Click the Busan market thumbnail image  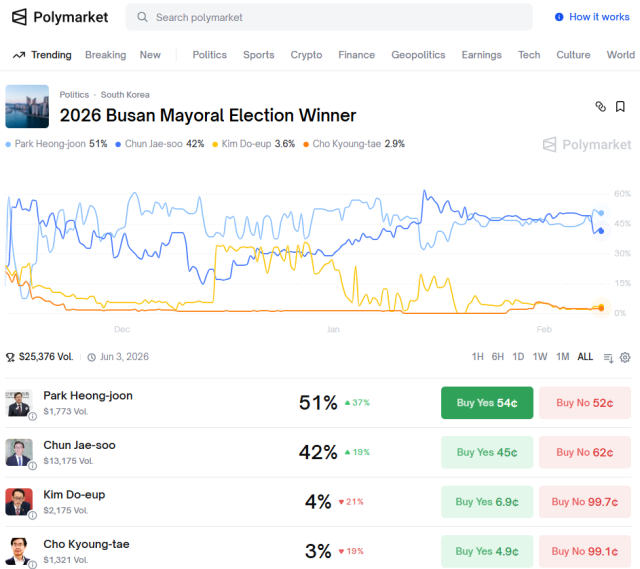[27, 106]
